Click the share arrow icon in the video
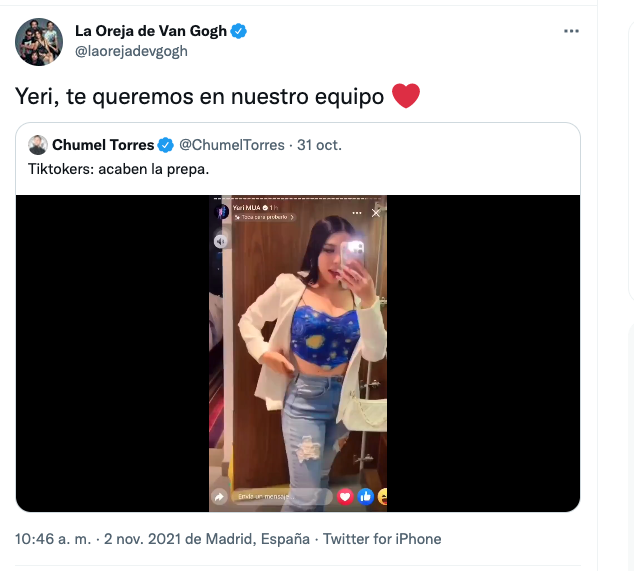The image size is (634, 571). tap(220, 496)
